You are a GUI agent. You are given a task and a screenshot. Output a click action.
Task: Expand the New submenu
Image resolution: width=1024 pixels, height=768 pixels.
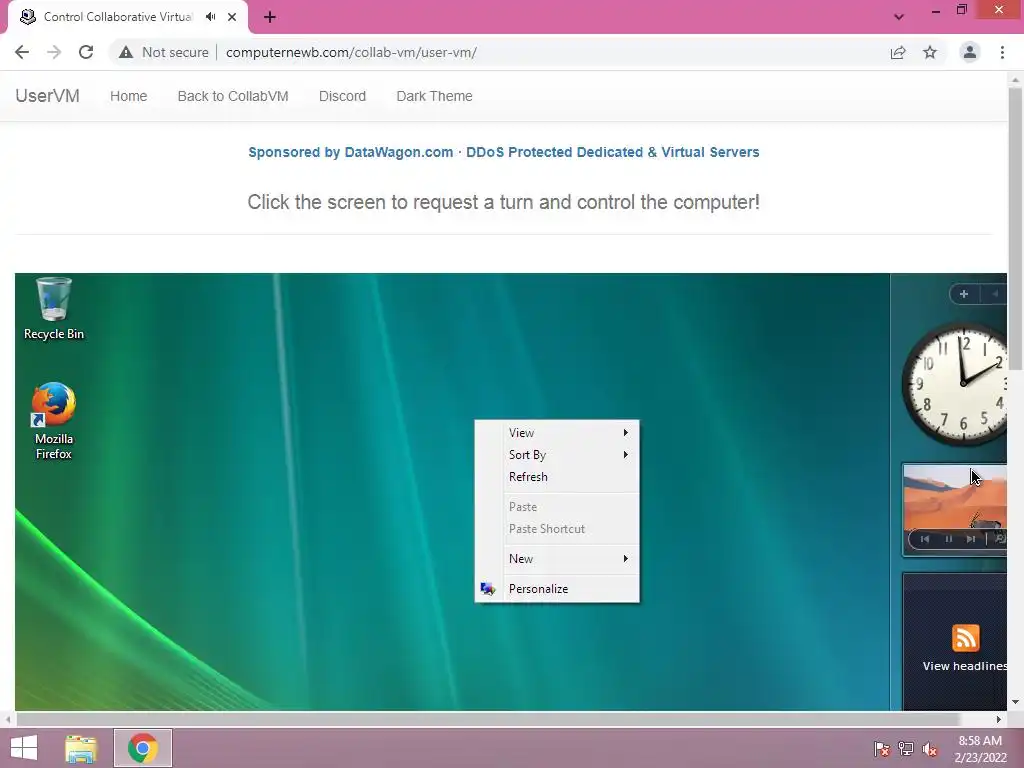pos(557,559)
